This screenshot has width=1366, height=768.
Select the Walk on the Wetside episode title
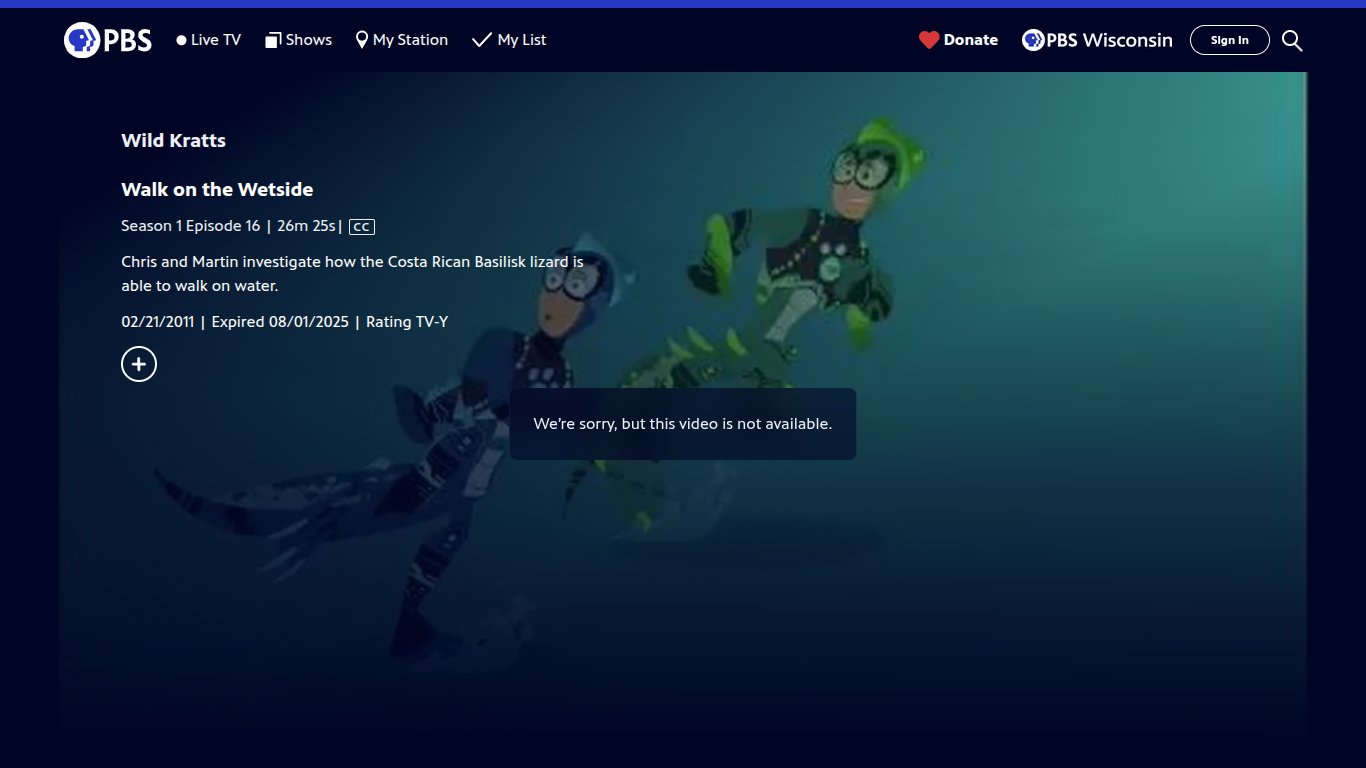[x=217, y=190]
